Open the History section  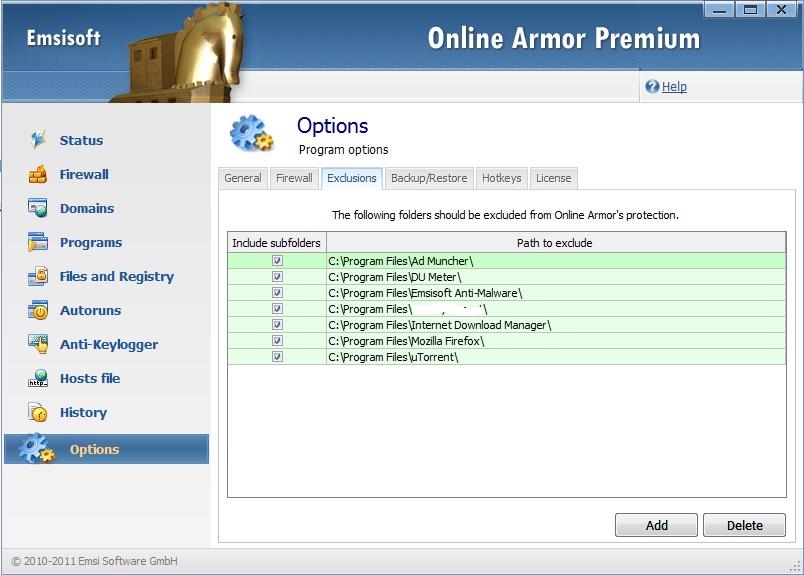click(x=83, y=412)
